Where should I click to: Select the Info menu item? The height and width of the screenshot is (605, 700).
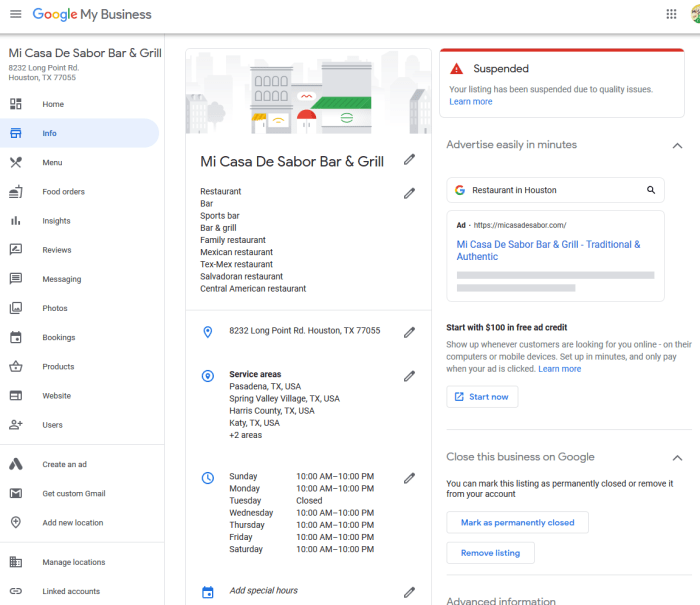coord(50,133)
